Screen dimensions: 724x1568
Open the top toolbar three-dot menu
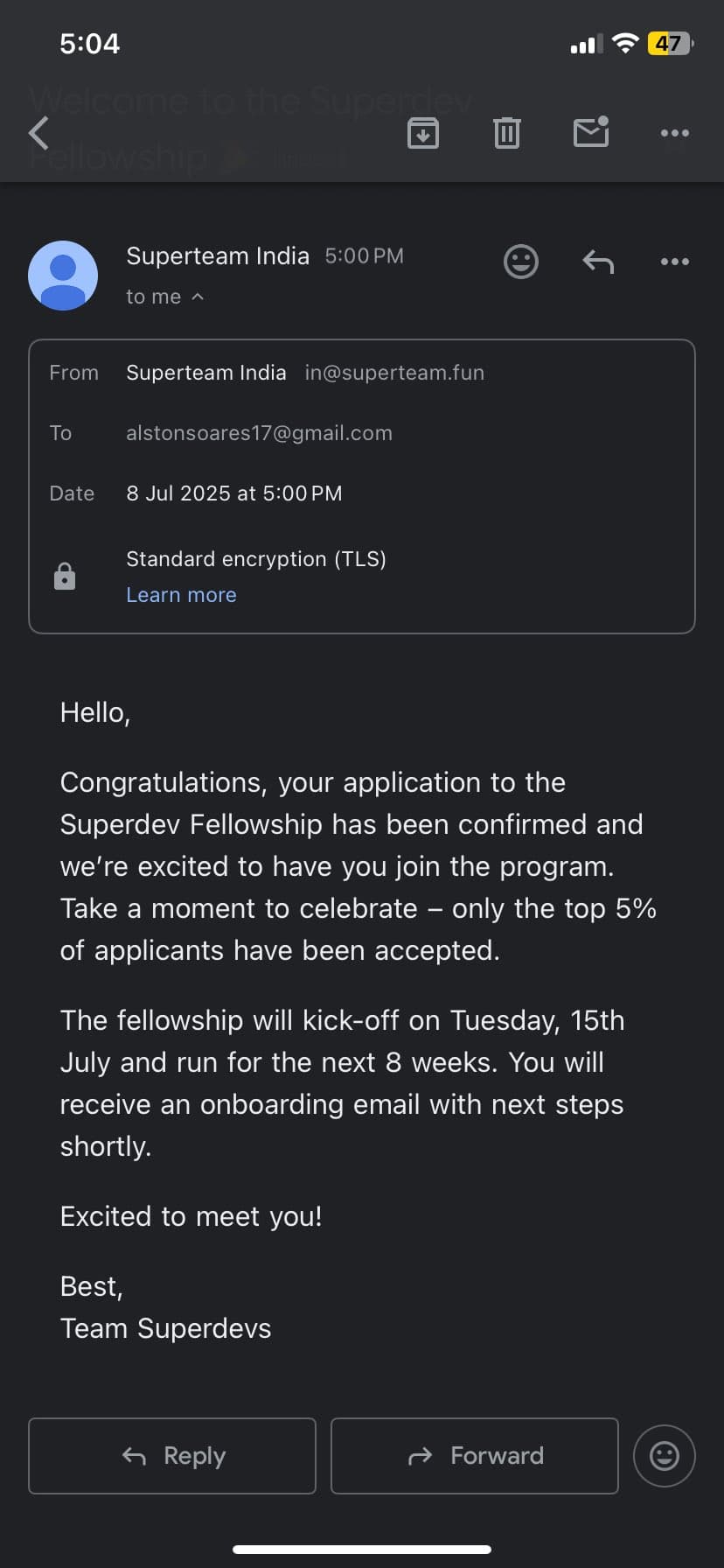674,133
